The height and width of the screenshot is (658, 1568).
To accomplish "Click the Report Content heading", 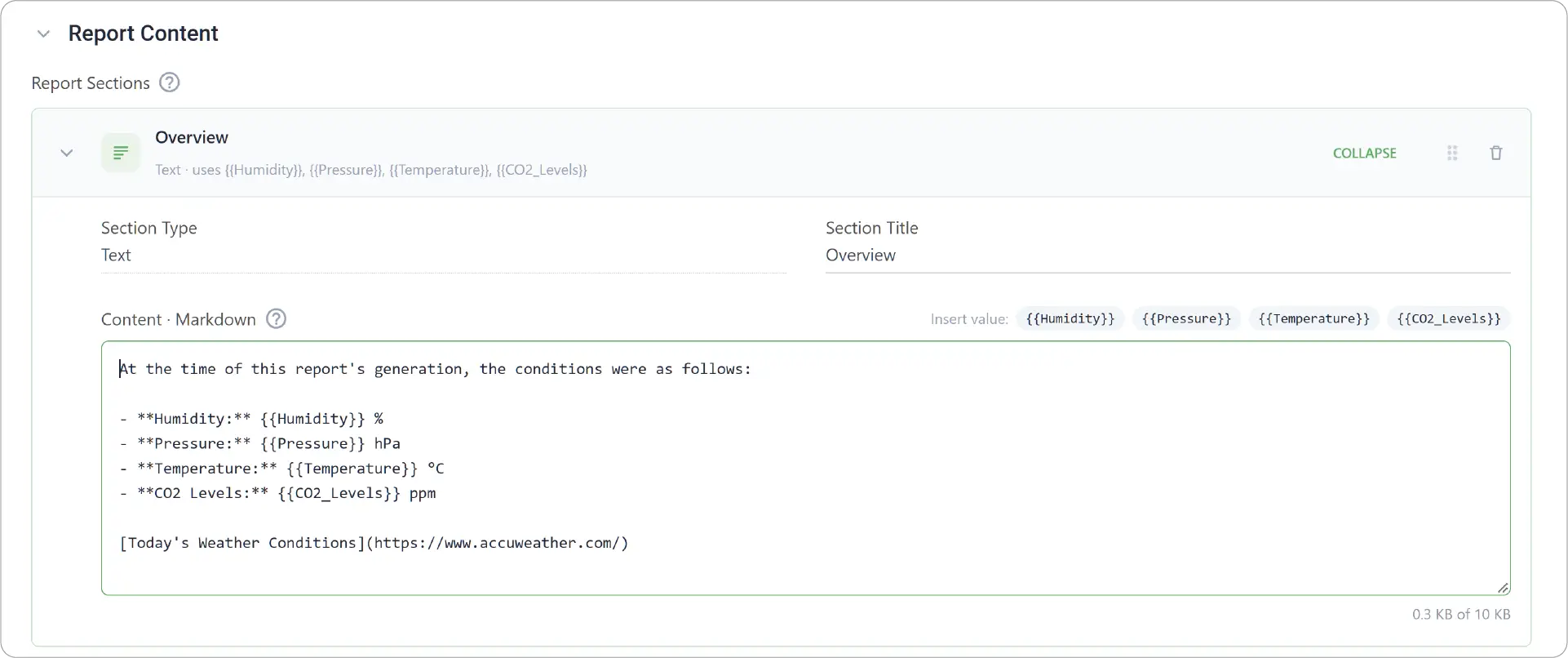I will 144,33.
